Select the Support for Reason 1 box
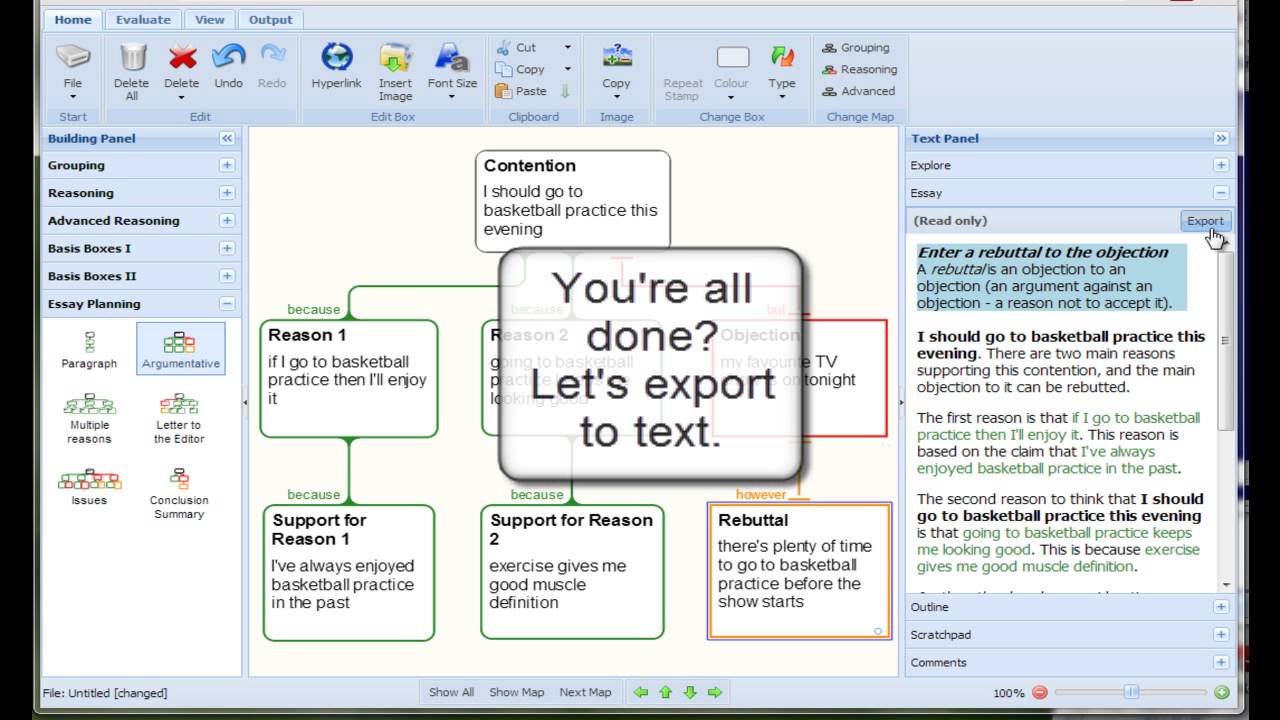This screenshot has height=720, width=1280. pyautogui.click(x=349, y=572)
